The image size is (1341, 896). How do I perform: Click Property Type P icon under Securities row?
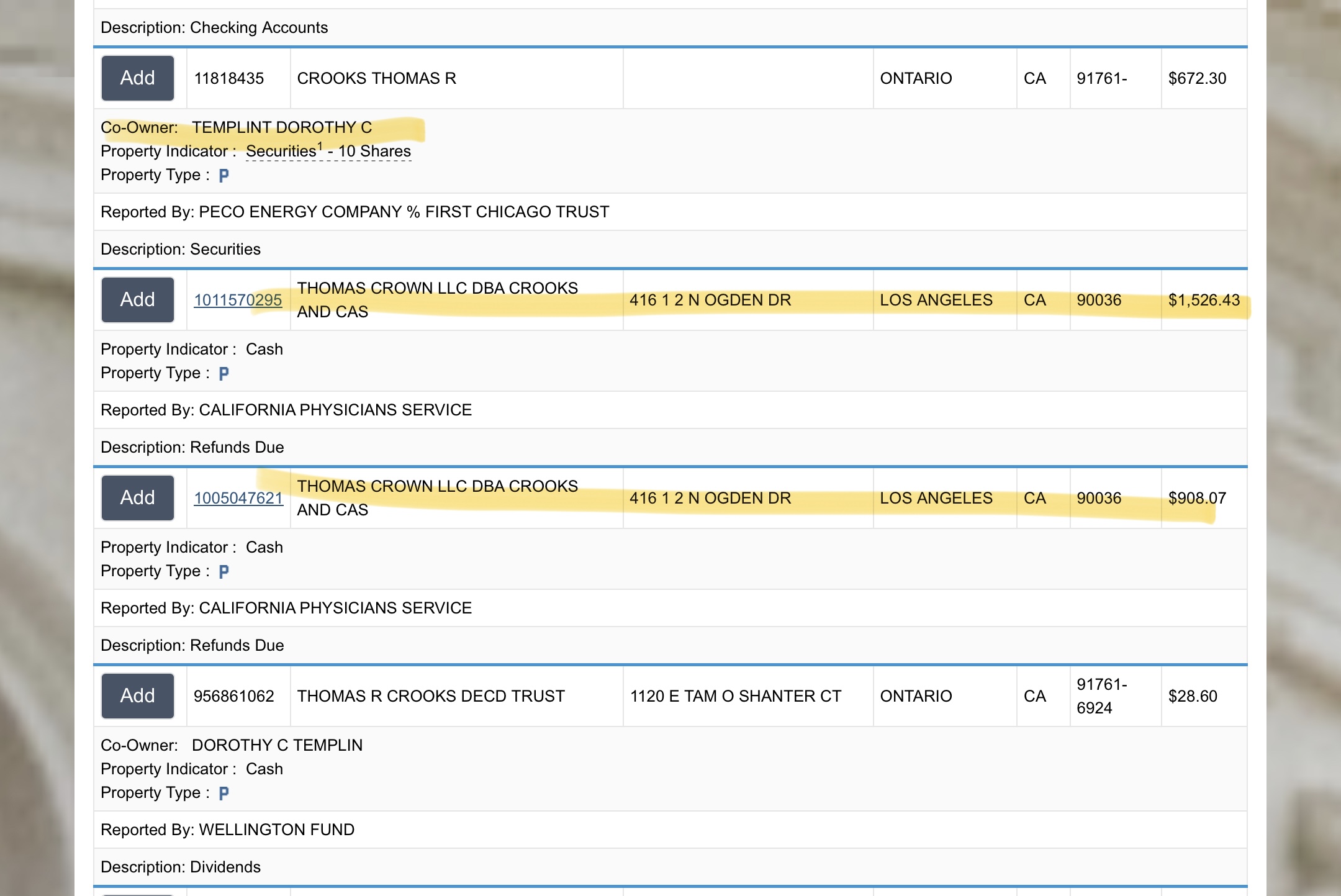pyautogui.click(x=224, y=176)
